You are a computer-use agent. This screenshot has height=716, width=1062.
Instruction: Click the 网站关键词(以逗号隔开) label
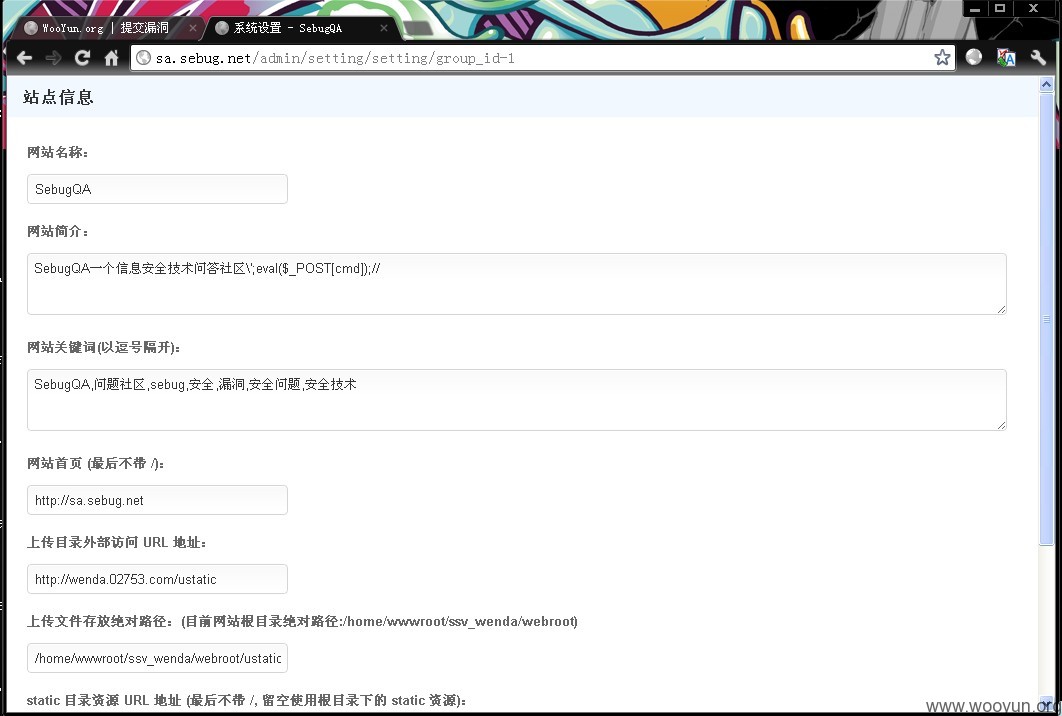click(x=104, y=348)
